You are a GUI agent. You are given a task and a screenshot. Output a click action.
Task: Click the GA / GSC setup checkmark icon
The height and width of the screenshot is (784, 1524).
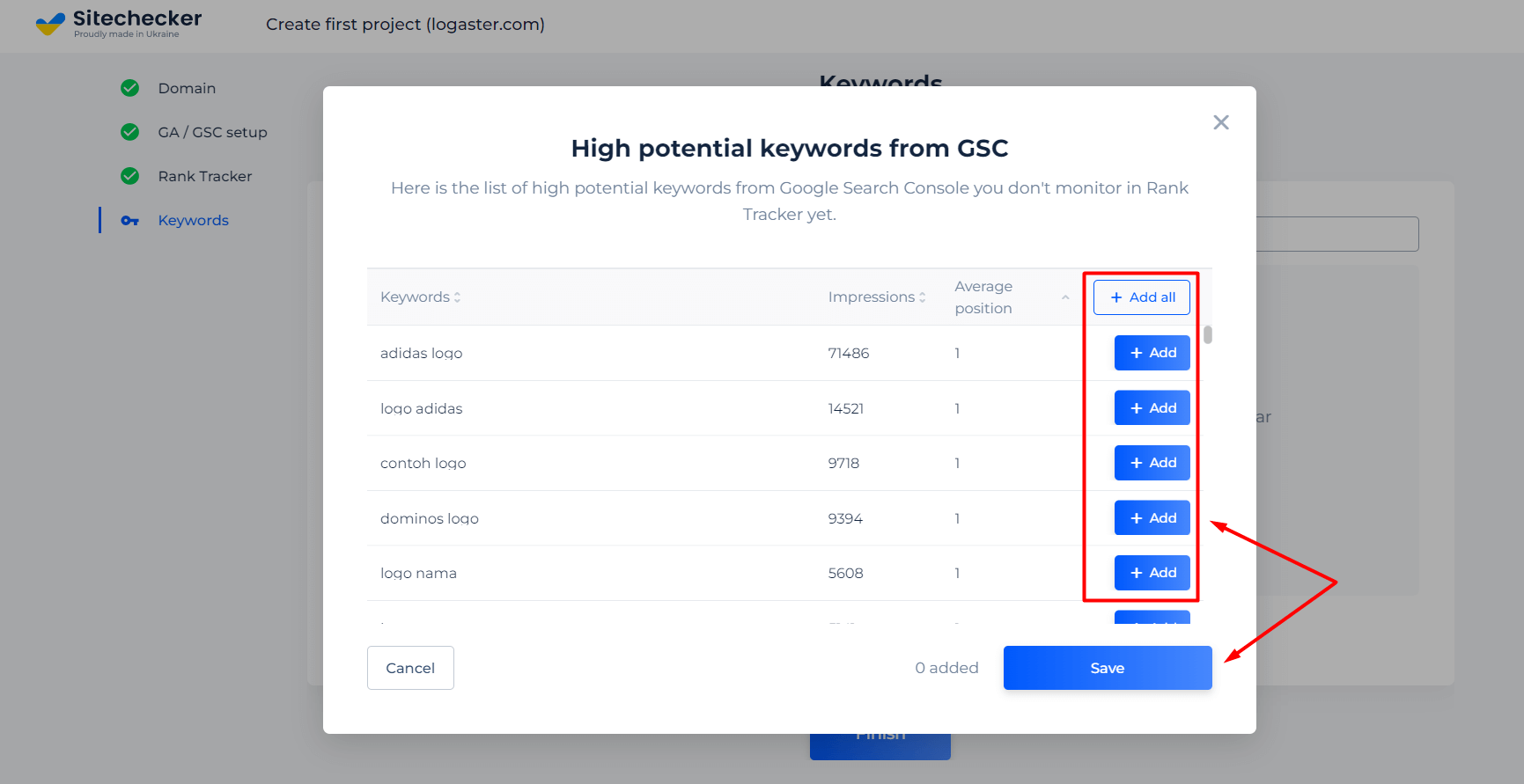(x=129, y=132)
